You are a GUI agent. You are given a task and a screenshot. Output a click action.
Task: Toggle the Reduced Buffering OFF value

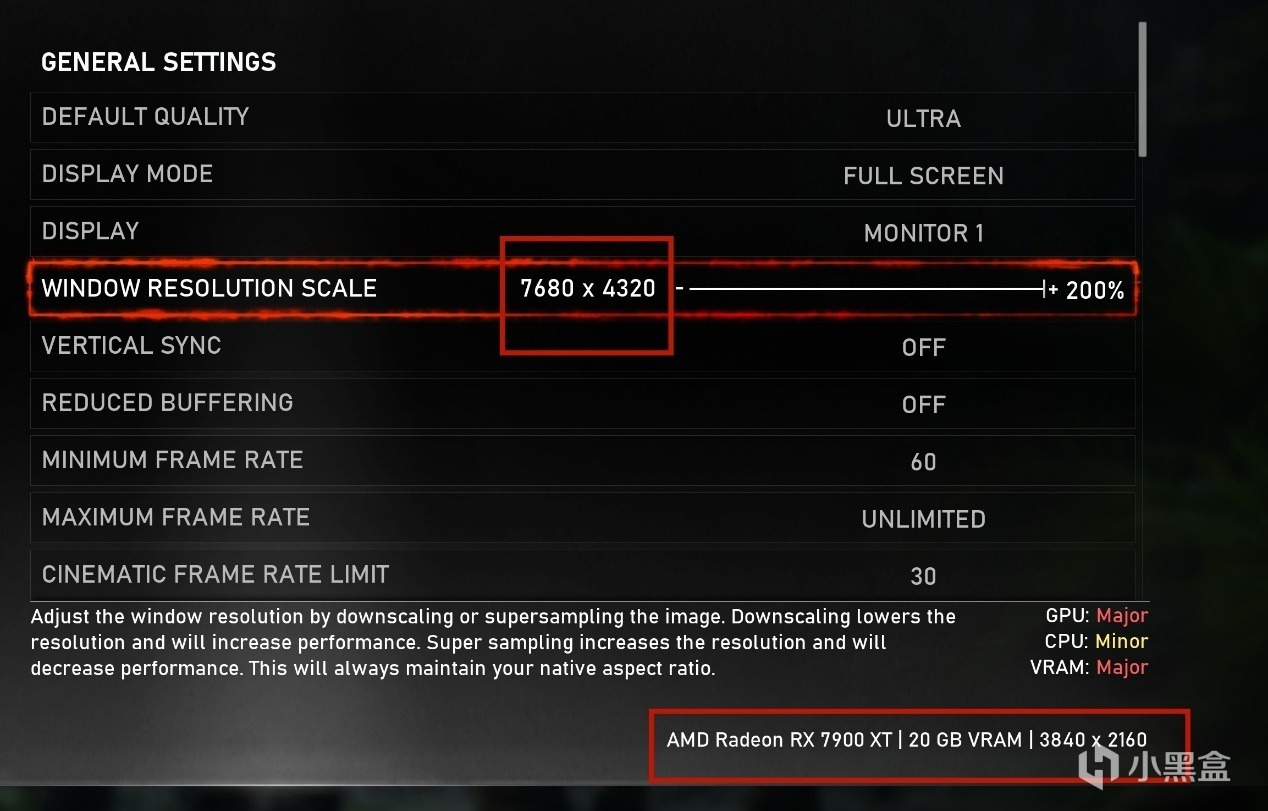923,404
